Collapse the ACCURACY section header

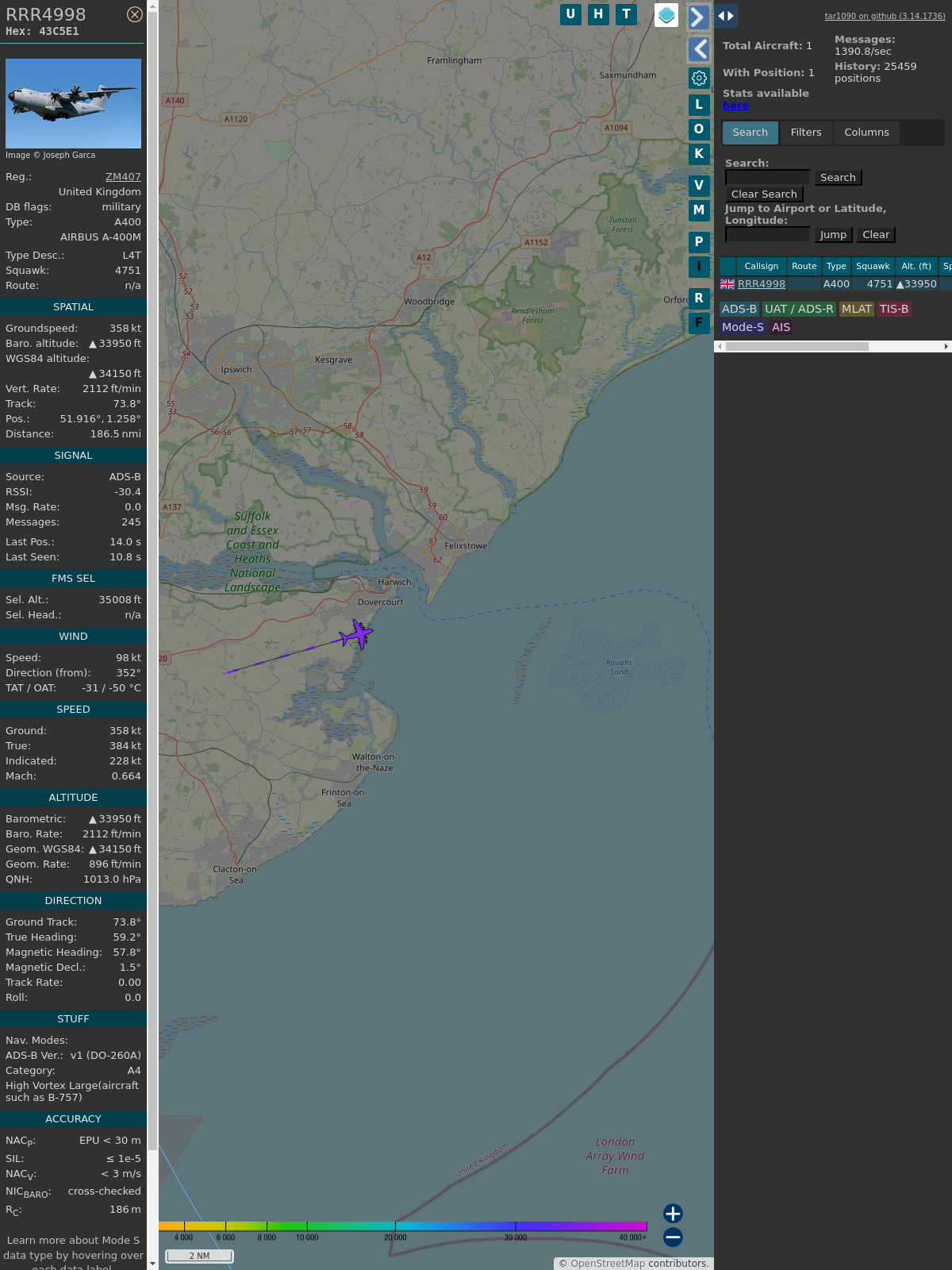click(x=73, y=1119)
